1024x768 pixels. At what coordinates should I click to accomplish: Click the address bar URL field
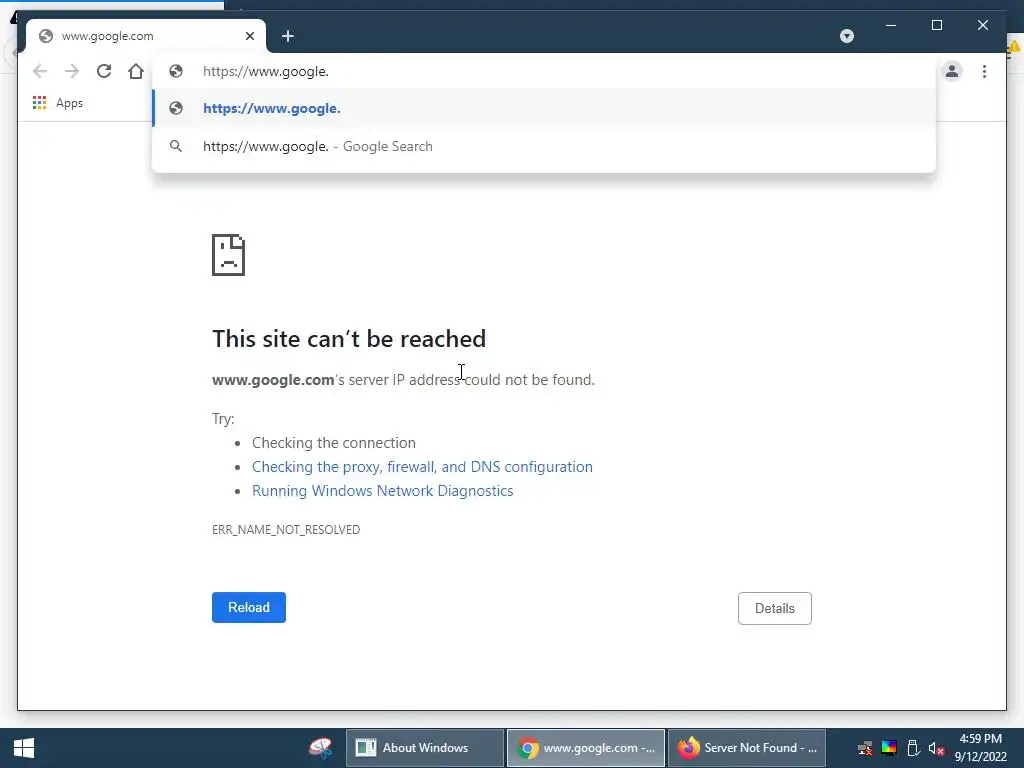[545, 71]
